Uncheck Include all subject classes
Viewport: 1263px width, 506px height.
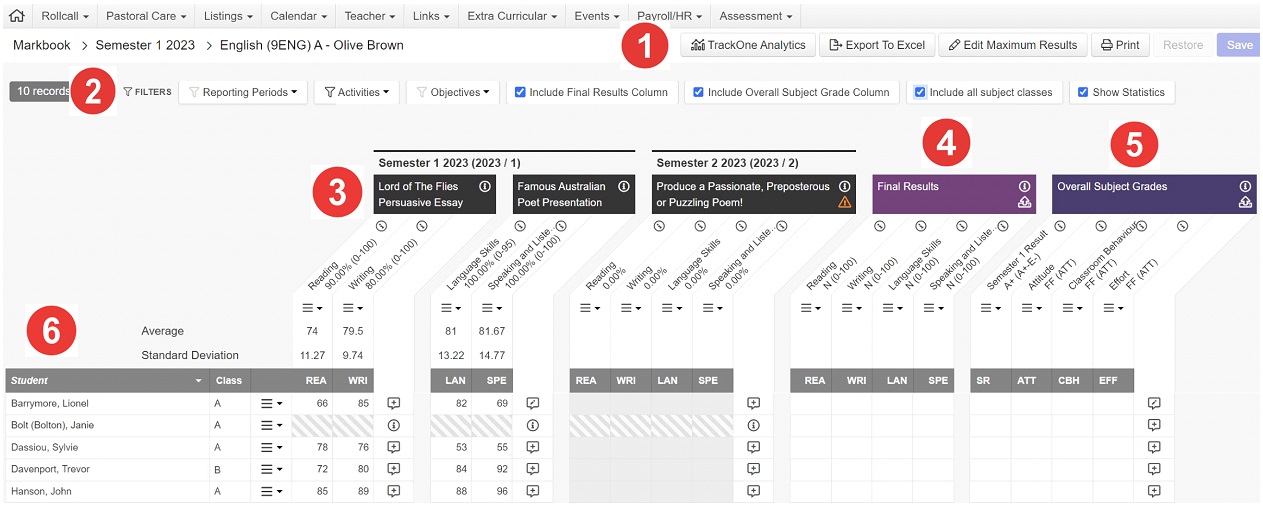(x=920, y=92)
